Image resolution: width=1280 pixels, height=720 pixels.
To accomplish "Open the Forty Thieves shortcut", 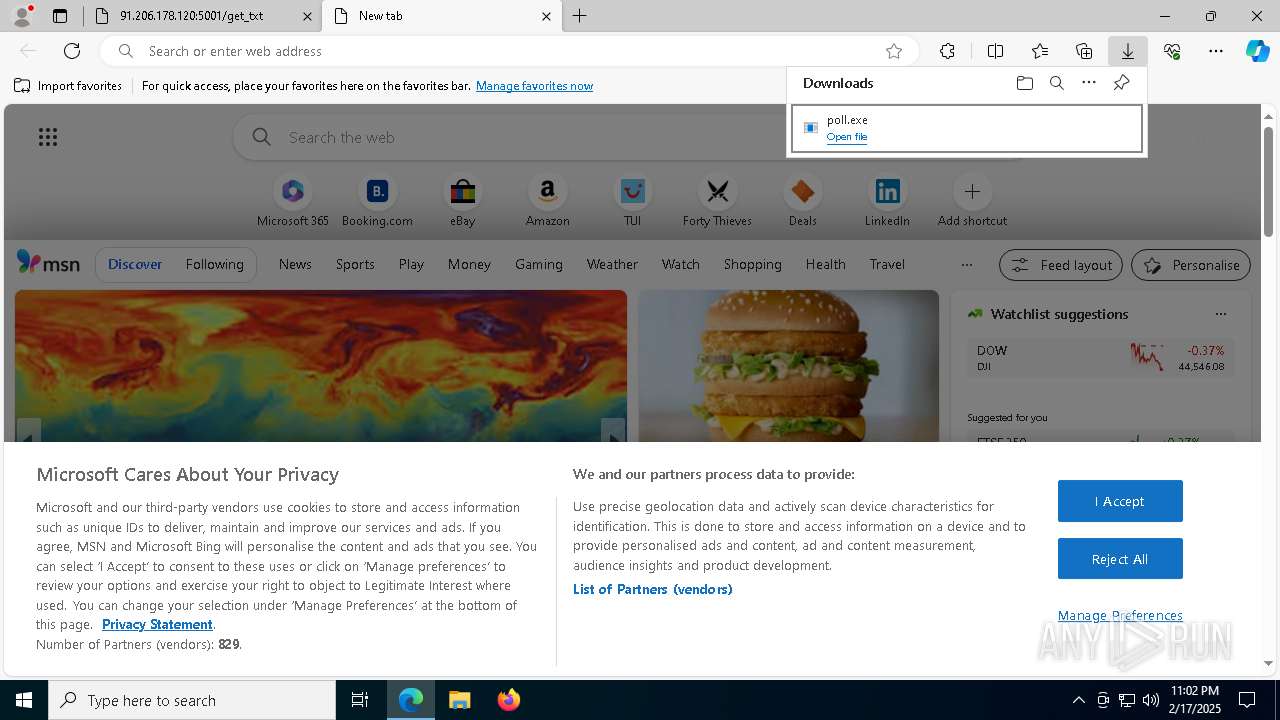I will point(717,201).
